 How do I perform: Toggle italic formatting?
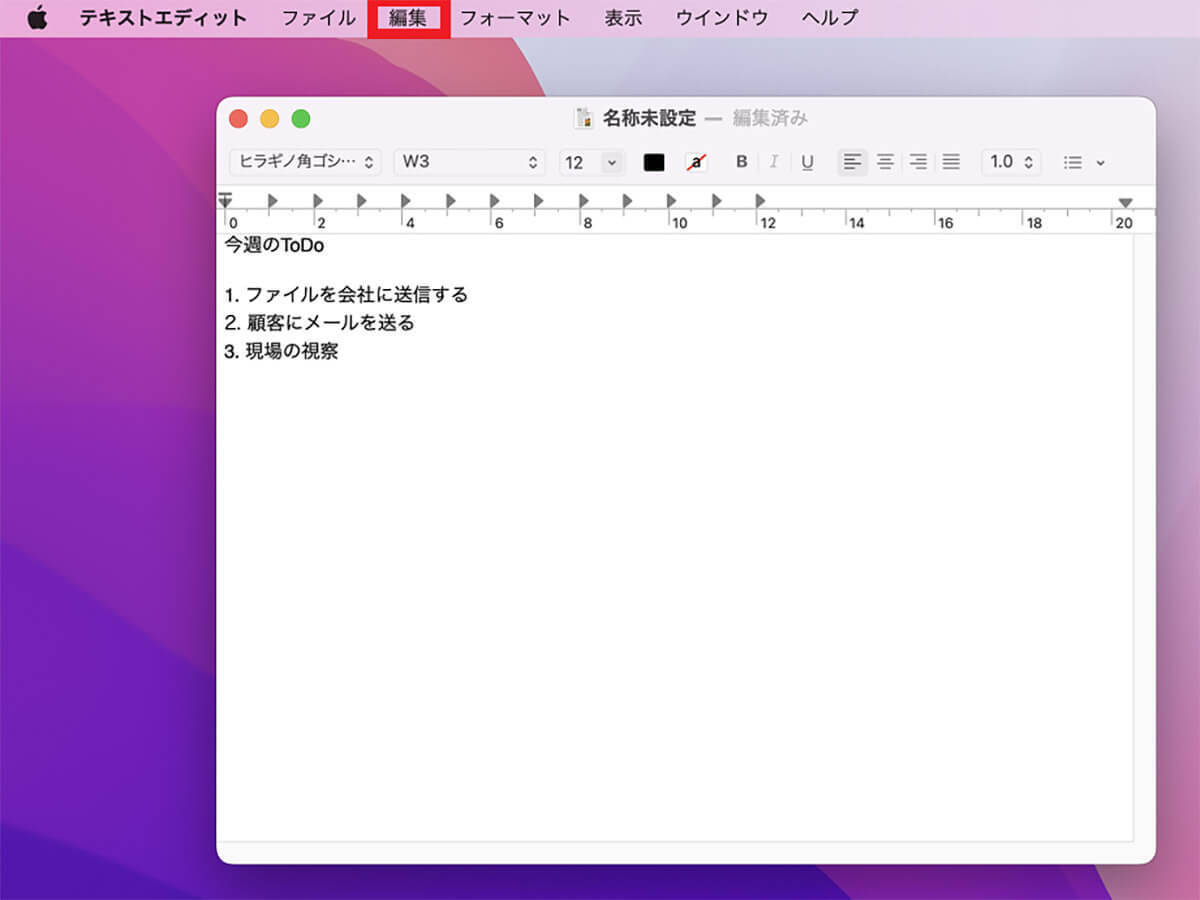click(773, 162)
